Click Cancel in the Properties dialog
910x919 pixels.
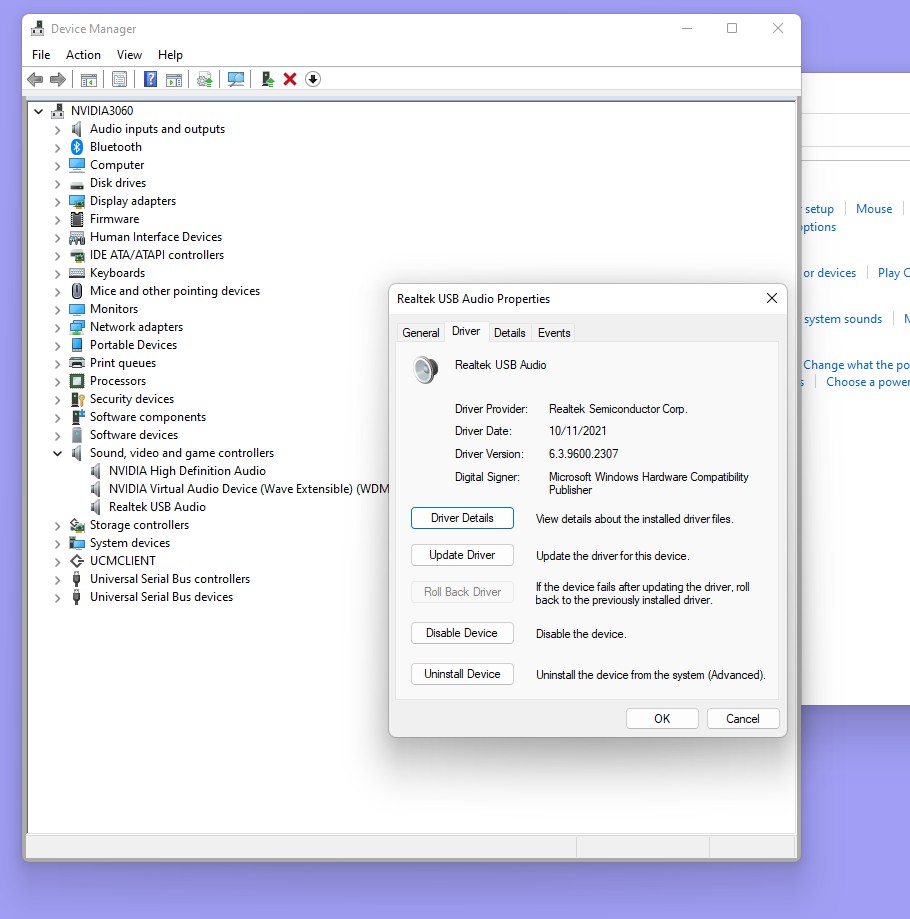(743, 719)
